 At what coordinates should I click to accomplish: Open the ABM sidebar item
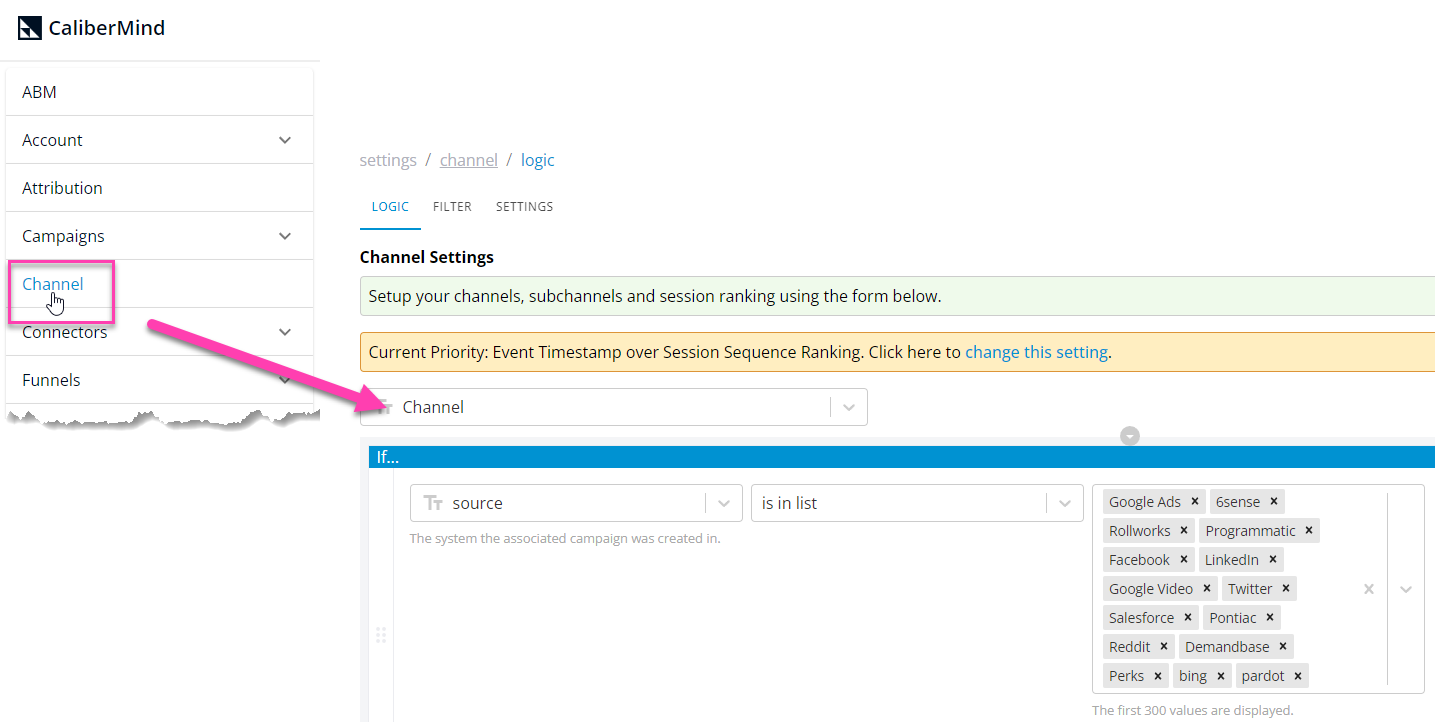pos(159,92)
